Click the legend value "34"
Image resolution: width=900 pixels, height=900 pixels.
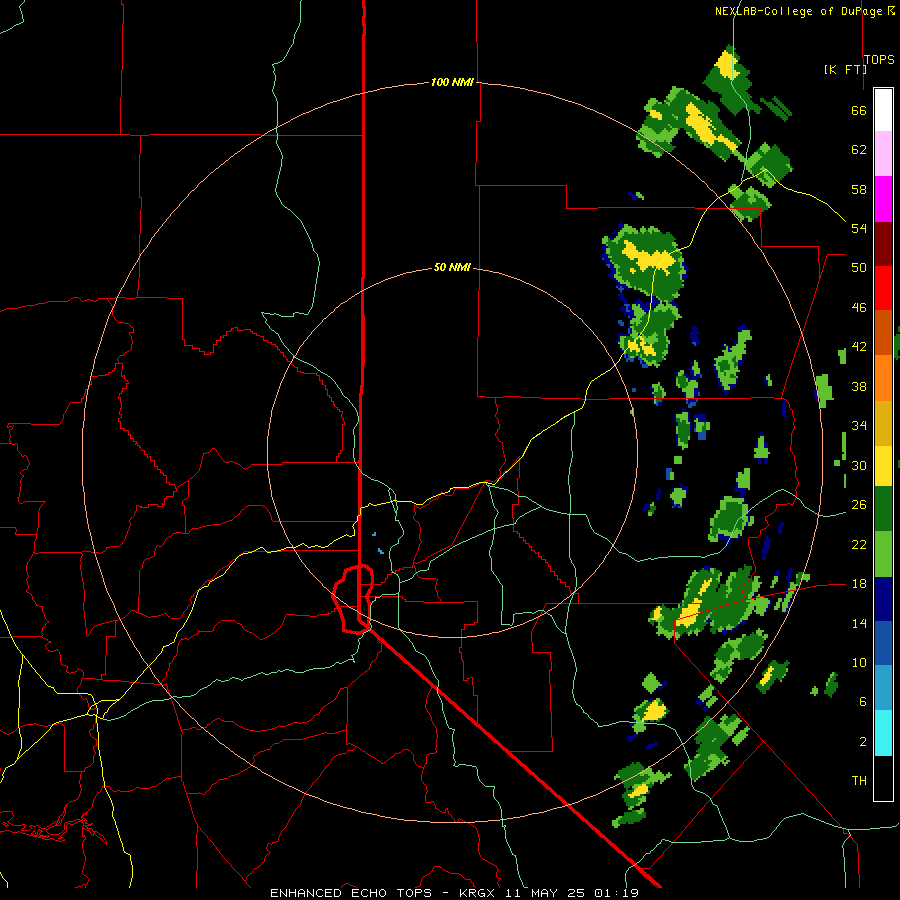pos(859,426)
